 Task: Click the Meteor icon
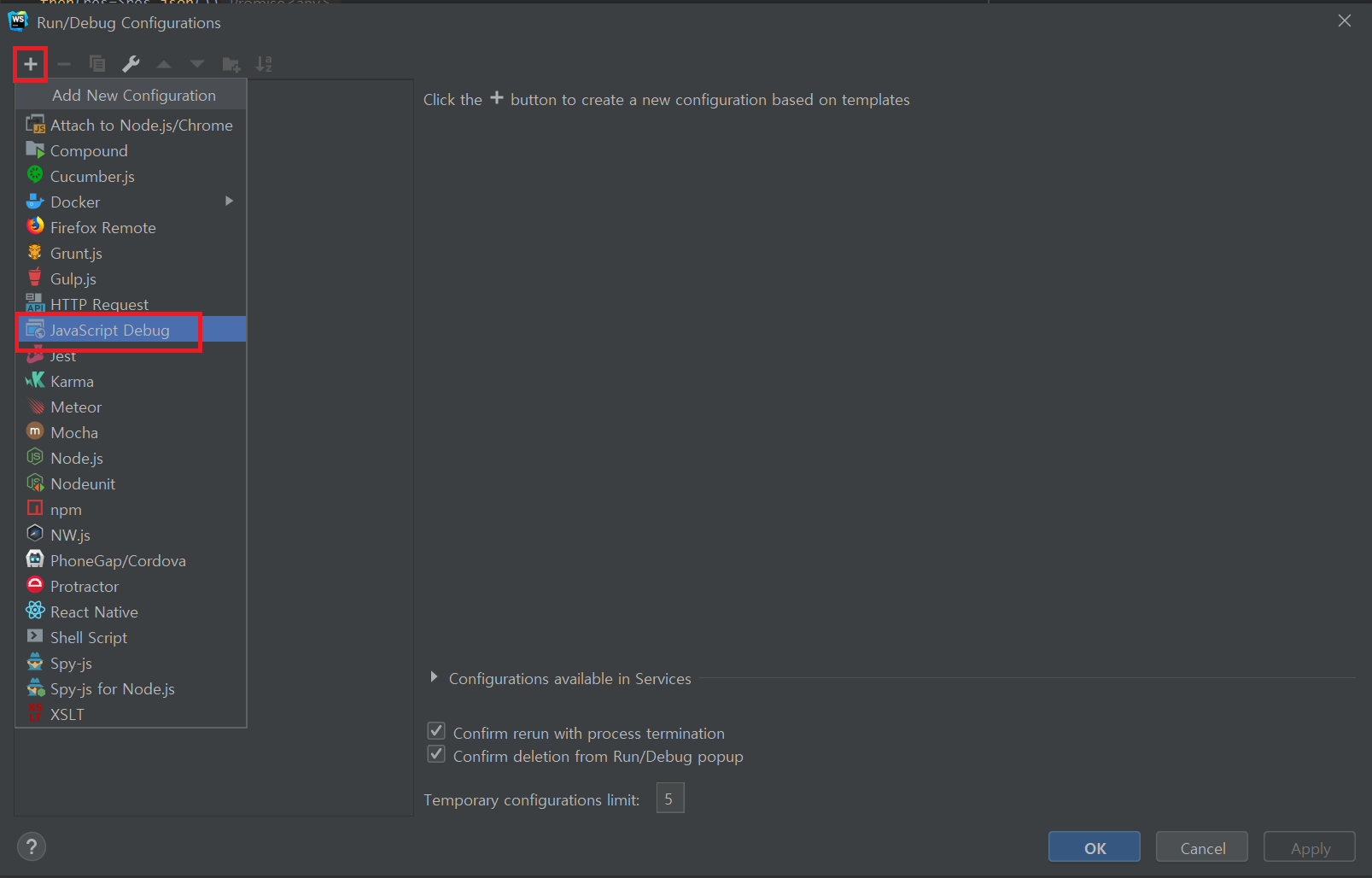(36, 407)
